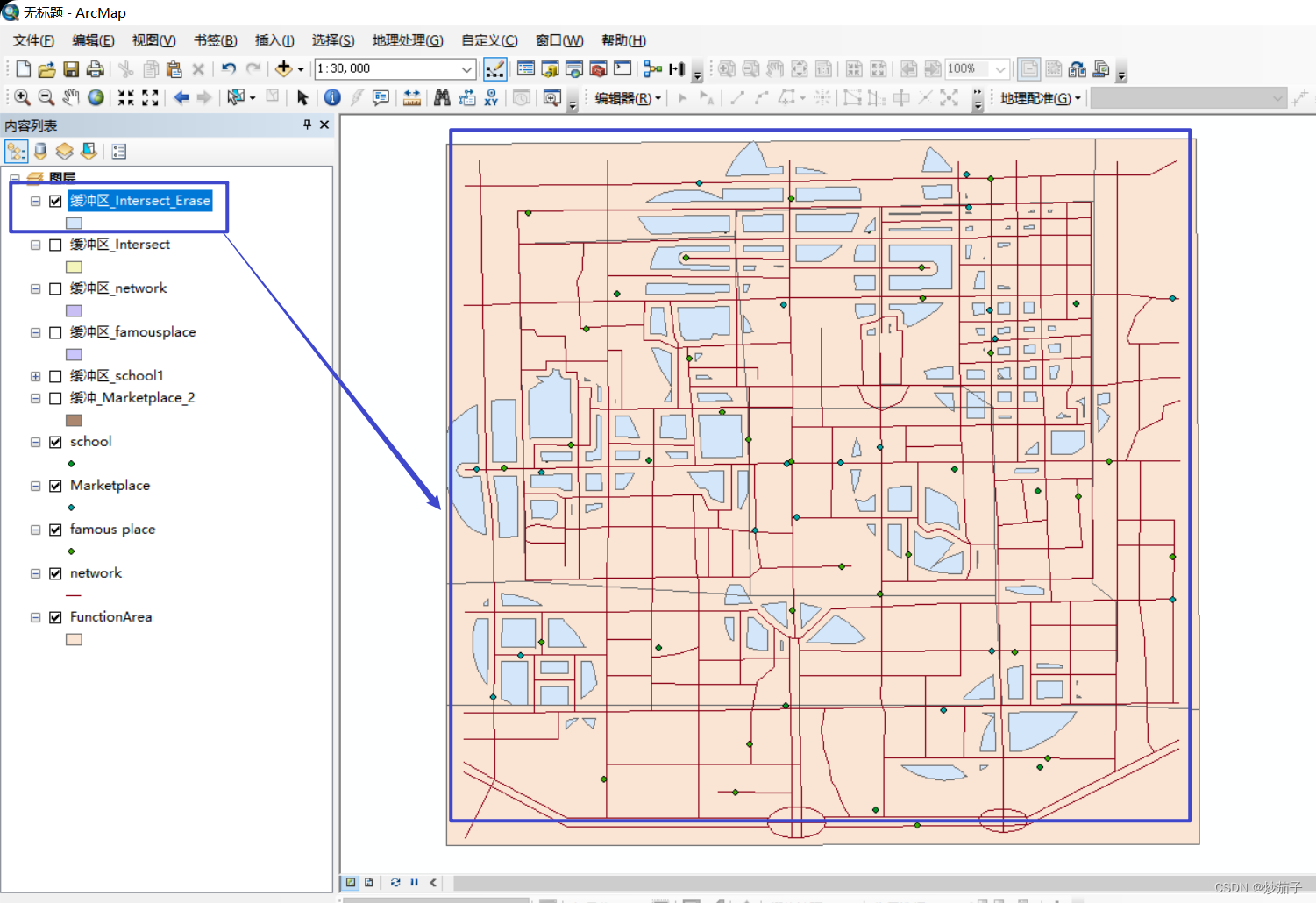The image size is (1316, 903).
Task: Activate the Pan hand tool
Action: click(71, 97)
